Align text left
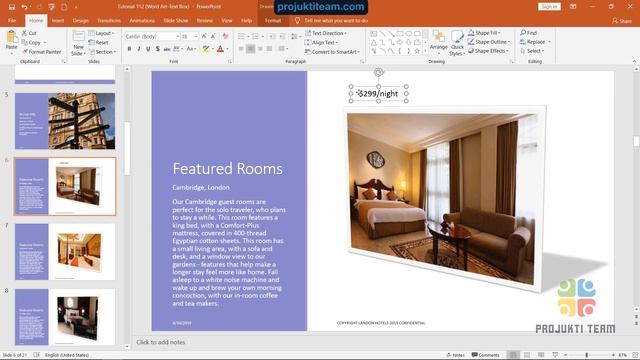 tap(241, 49)
